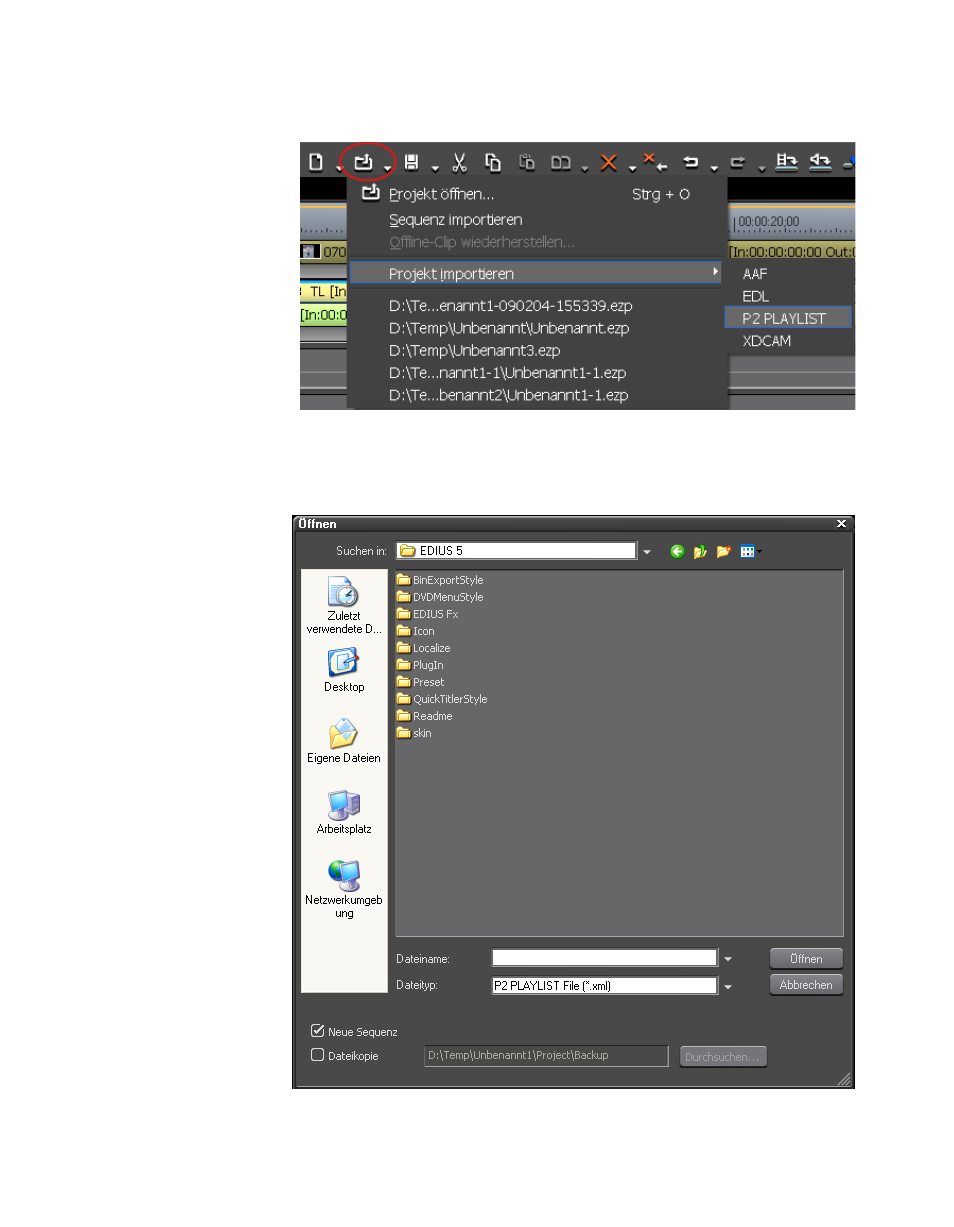Click the Save Project floppy icon
Image resolution: width=954 pixels, height=1227 pixels.
pos(411,162)
